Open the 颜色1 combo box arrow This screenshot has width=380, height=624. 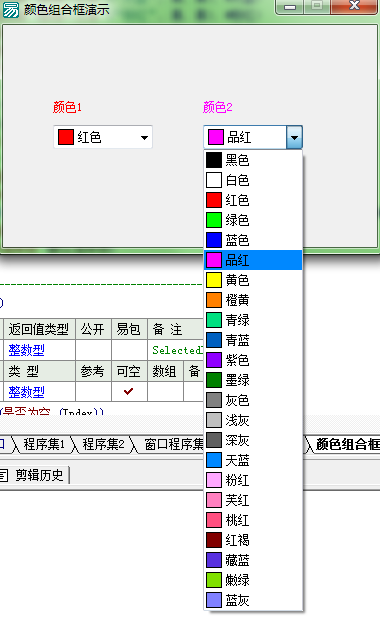[x=144, y=138]
